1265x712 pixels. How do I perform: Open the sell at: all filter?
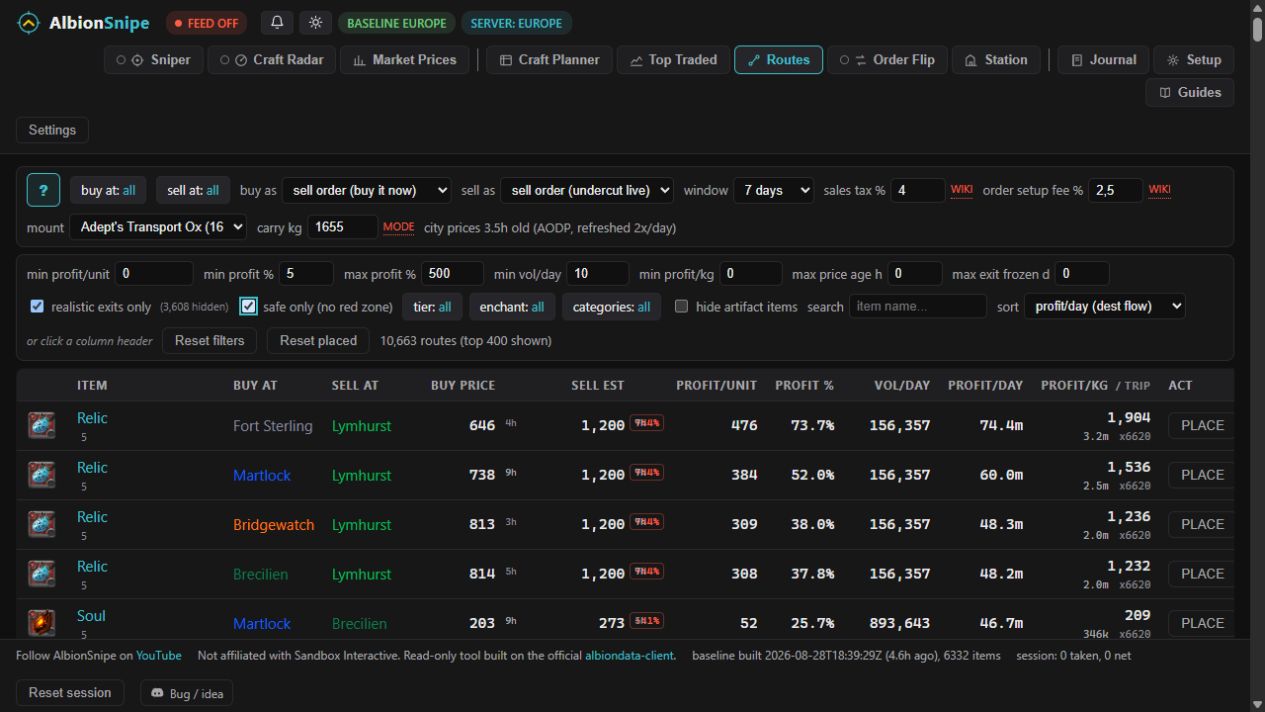[193, 190]
